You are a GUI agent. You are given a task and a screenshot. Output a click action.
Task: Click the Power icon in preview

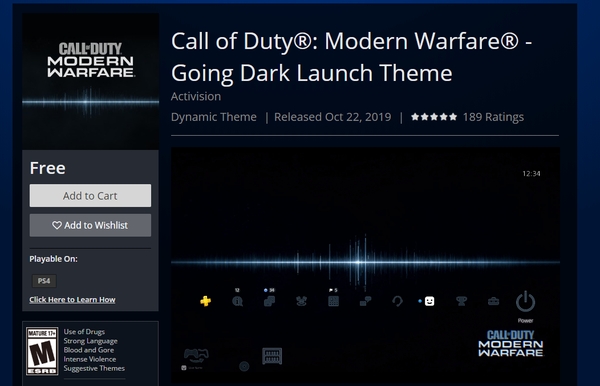525,301
